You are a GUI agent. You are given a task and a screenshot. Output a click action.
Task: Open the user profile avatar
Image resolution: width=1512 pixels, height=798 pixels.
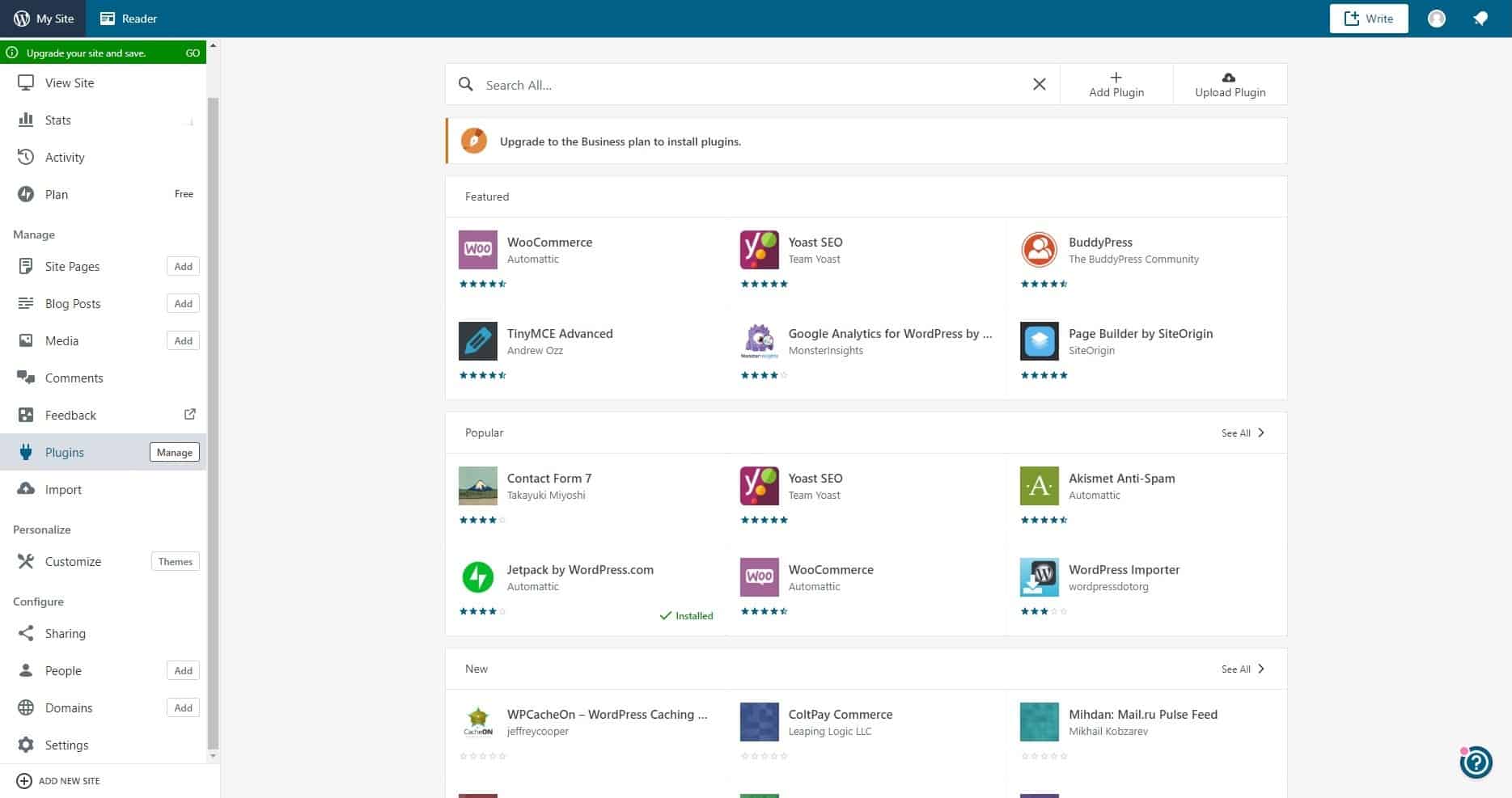coord(1437,19)
